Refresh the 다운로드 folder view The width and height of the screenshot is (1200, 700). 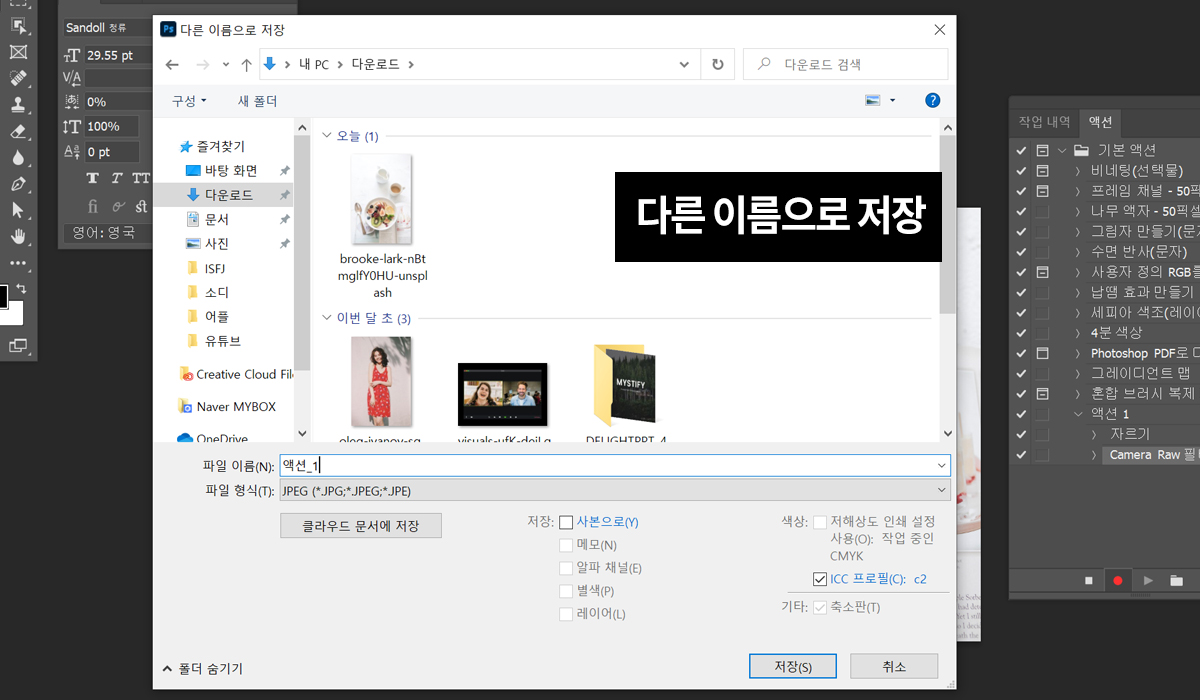click(x=717, y=64)
